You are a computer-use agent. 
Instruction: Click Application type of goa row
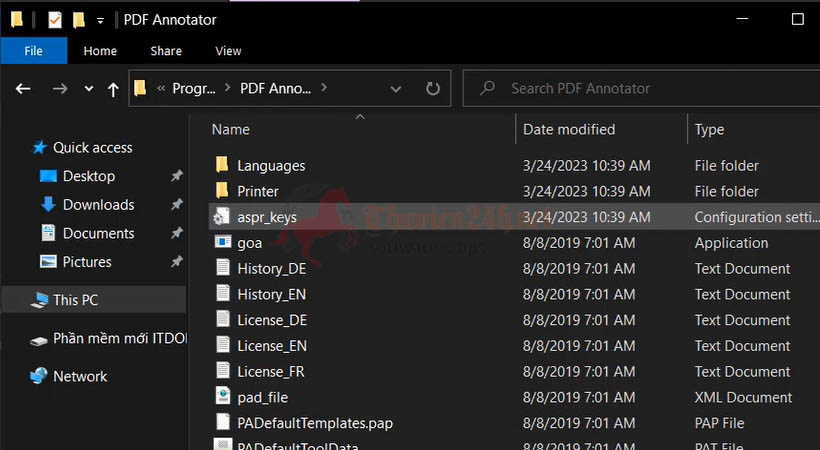coord(731,243)
